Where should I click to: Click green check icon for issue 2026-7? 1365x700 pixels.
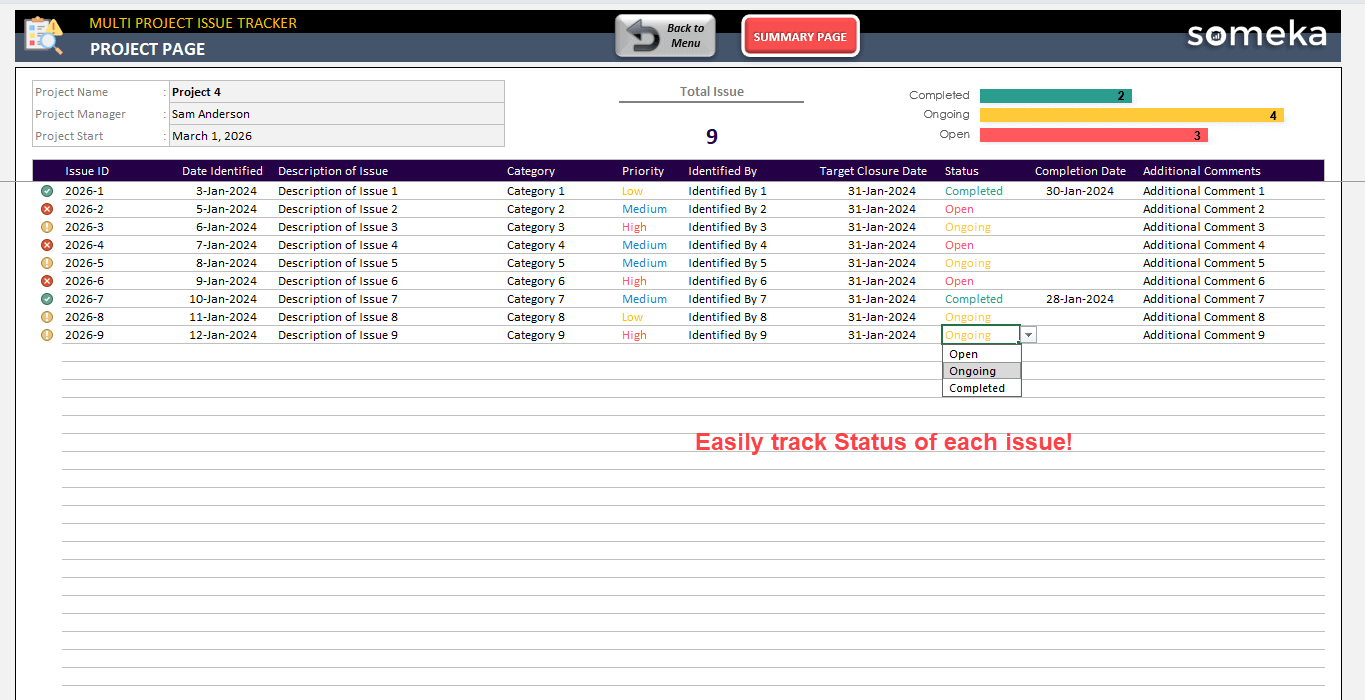(47, 299)
